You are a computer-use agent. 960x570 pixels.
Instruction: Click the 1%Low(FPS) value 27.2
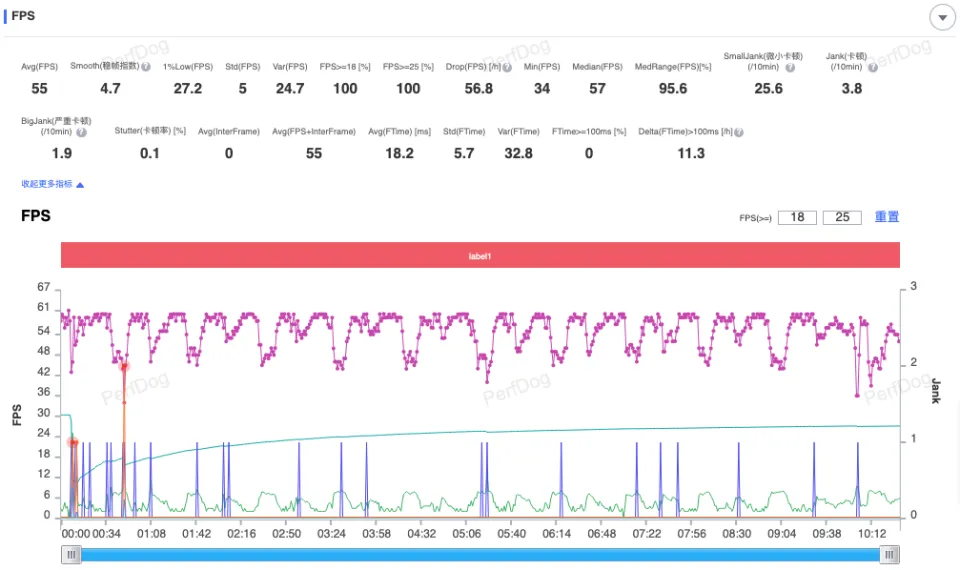tap(188, 89)
